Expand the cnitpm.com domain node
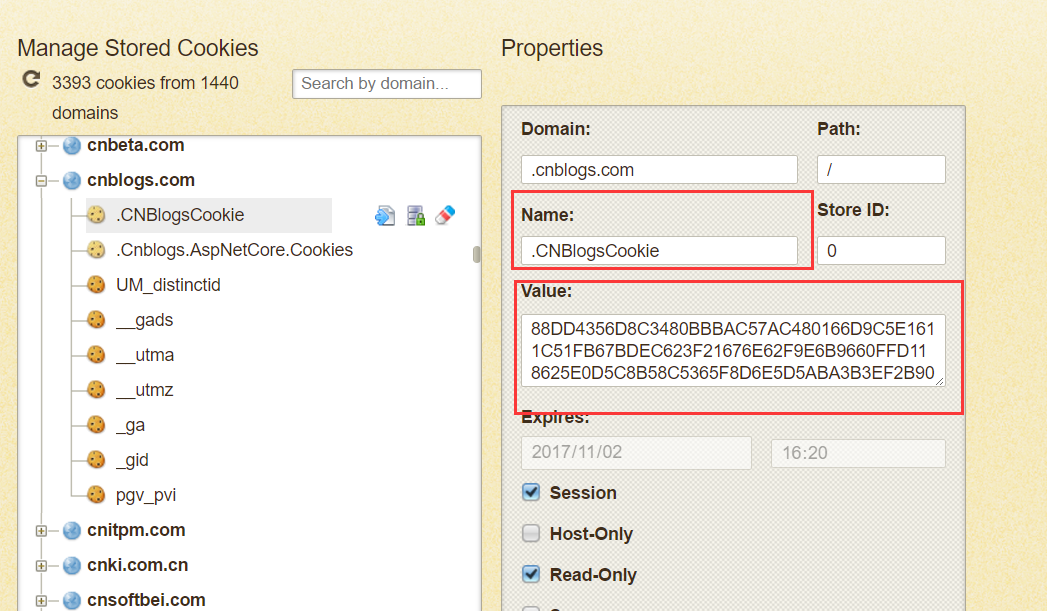Screen dimensions: 1047x611 pyautogui.click(x=41, y=531)
